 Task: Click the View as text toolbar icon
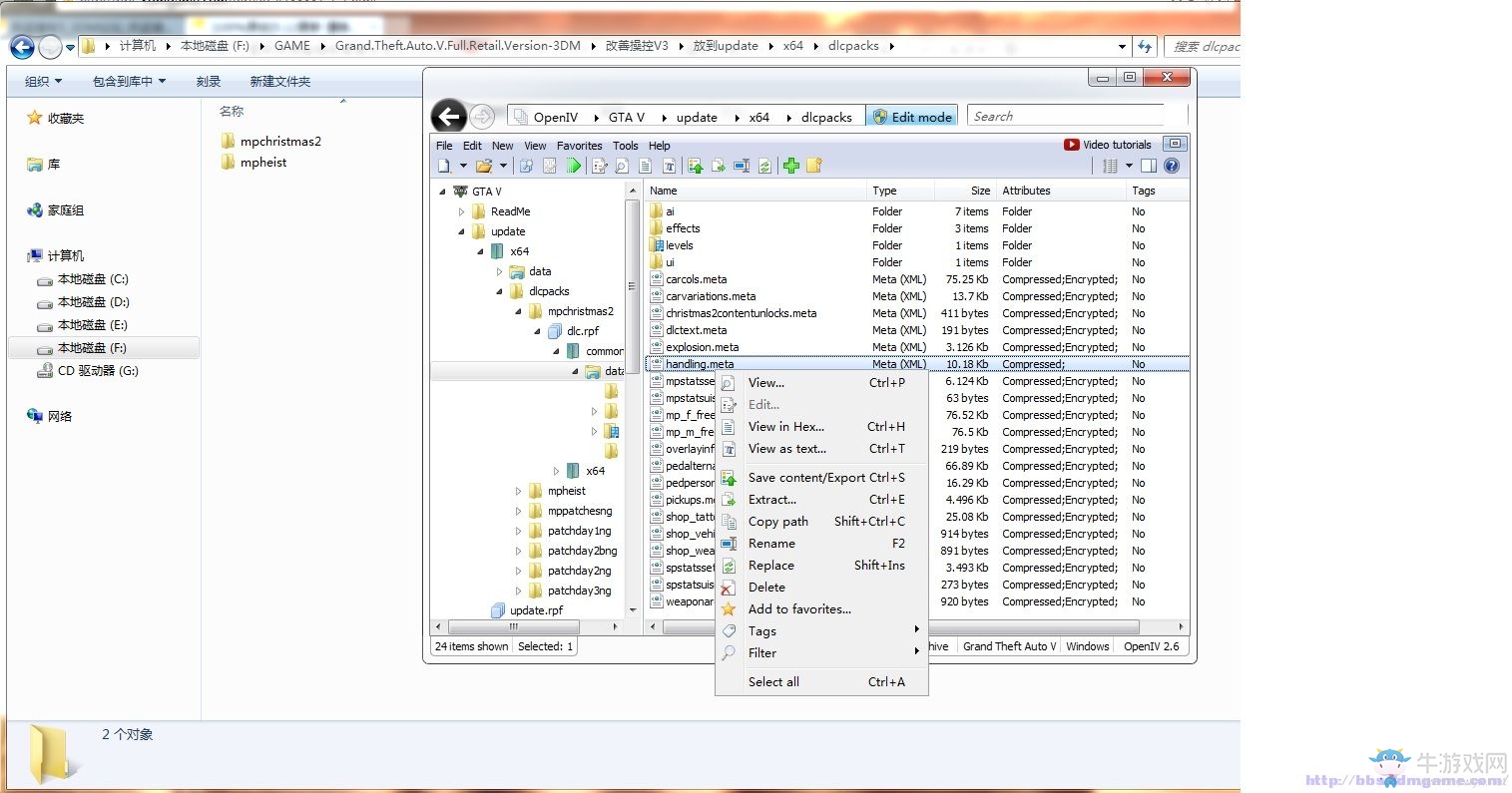(x=669, y=166)
